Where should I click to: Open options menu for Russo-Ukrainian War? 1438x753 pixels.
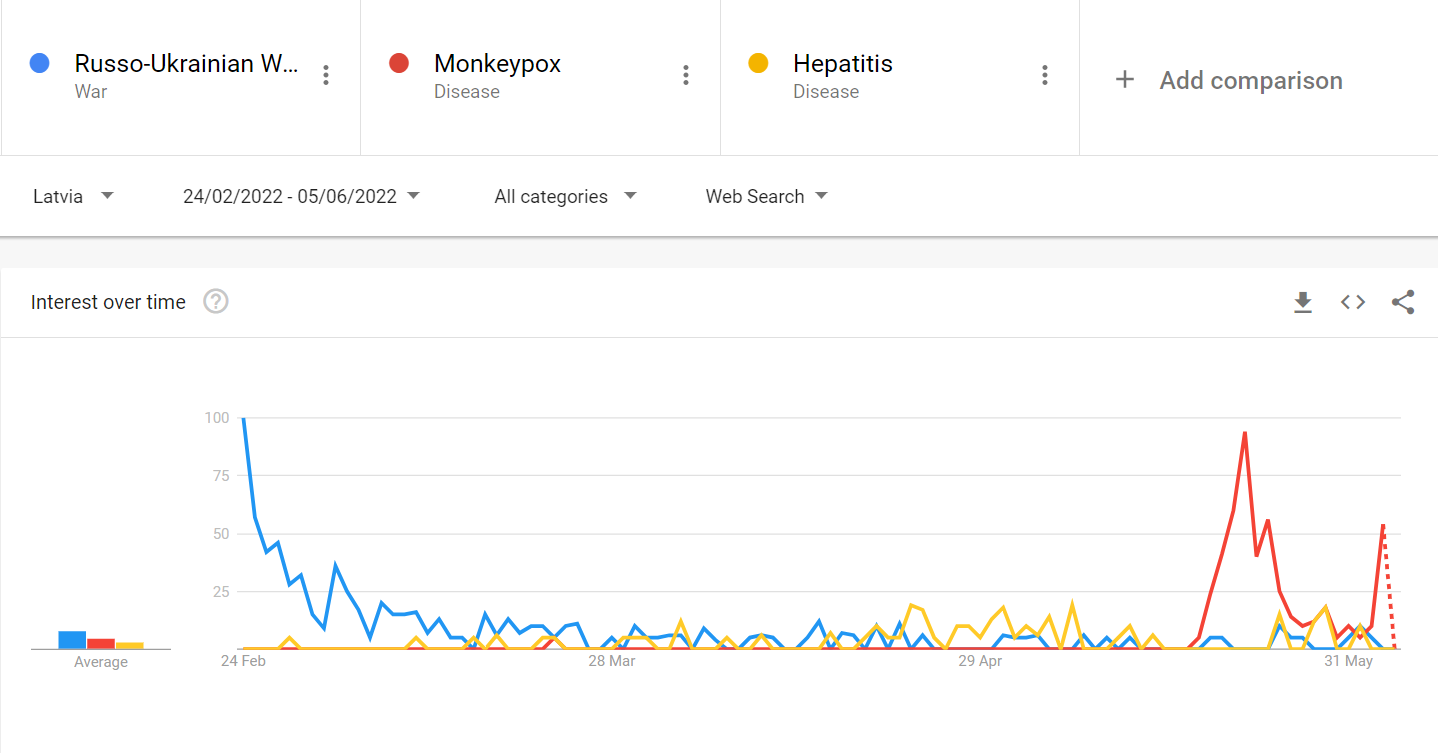325,75
